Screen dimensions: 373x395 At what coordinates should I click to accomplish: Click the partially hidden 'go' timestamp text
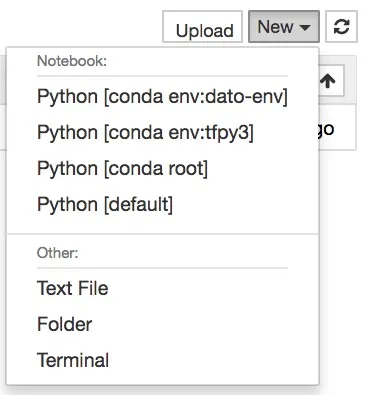click(326, 129)
